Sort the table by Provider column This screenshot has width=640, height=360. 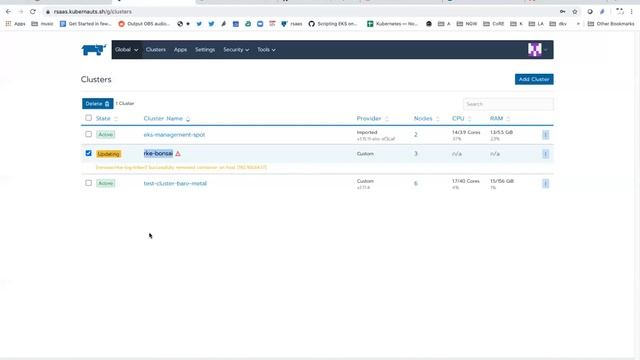point(373,118)
